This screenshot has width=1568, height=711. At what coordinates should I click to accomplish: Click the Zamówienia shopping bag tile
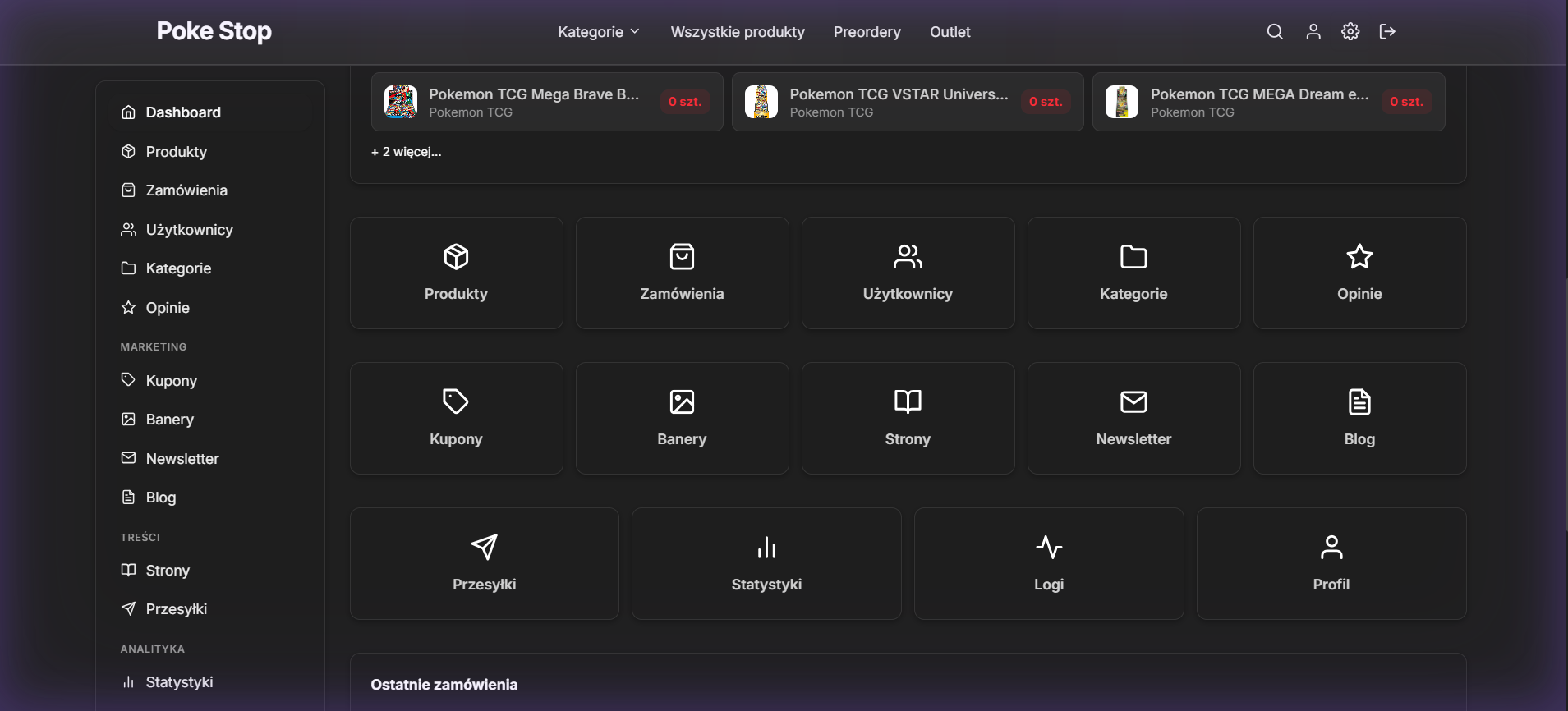(683, 273)
